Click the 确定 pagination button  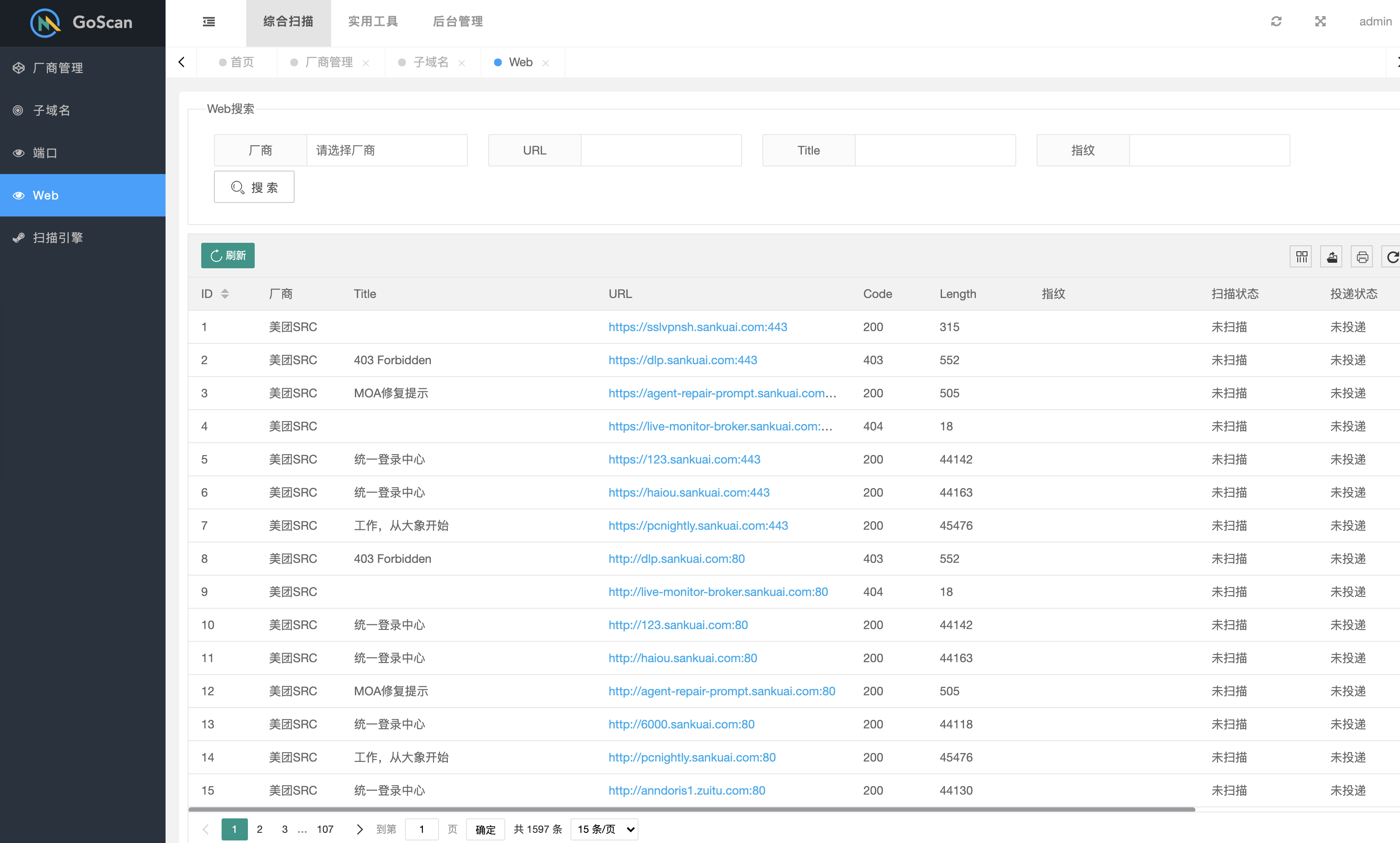[485, 829]
